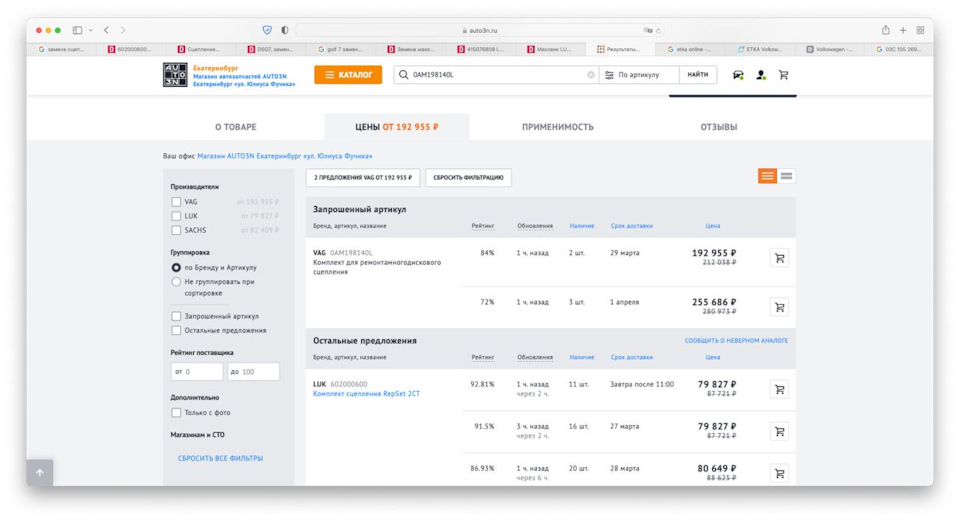Screen dimensions: 960x521
Task: Open the garage car icon in header
Action: 738,75
